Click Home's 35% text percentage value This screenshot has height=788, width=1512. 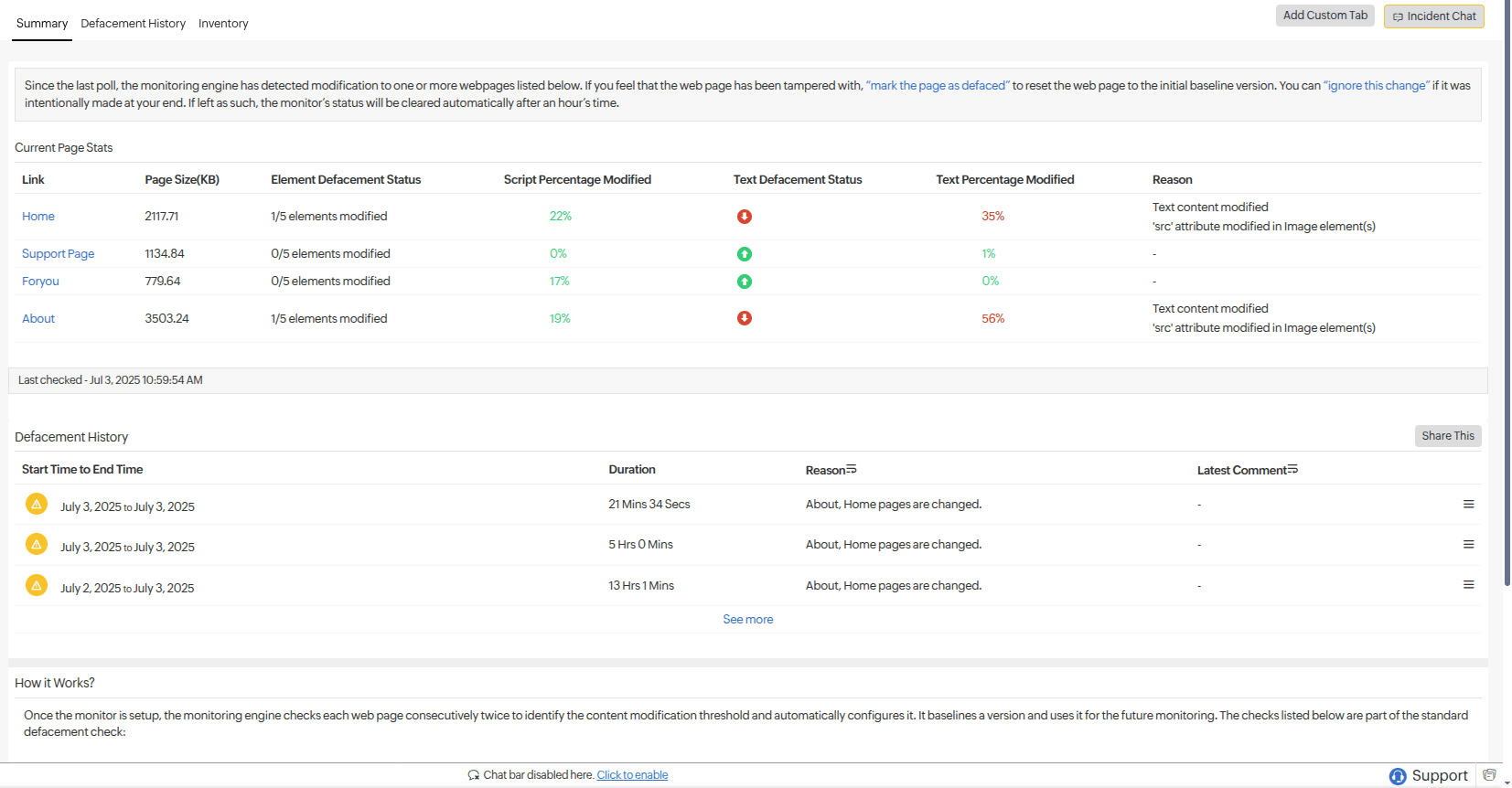coord(993,217)
